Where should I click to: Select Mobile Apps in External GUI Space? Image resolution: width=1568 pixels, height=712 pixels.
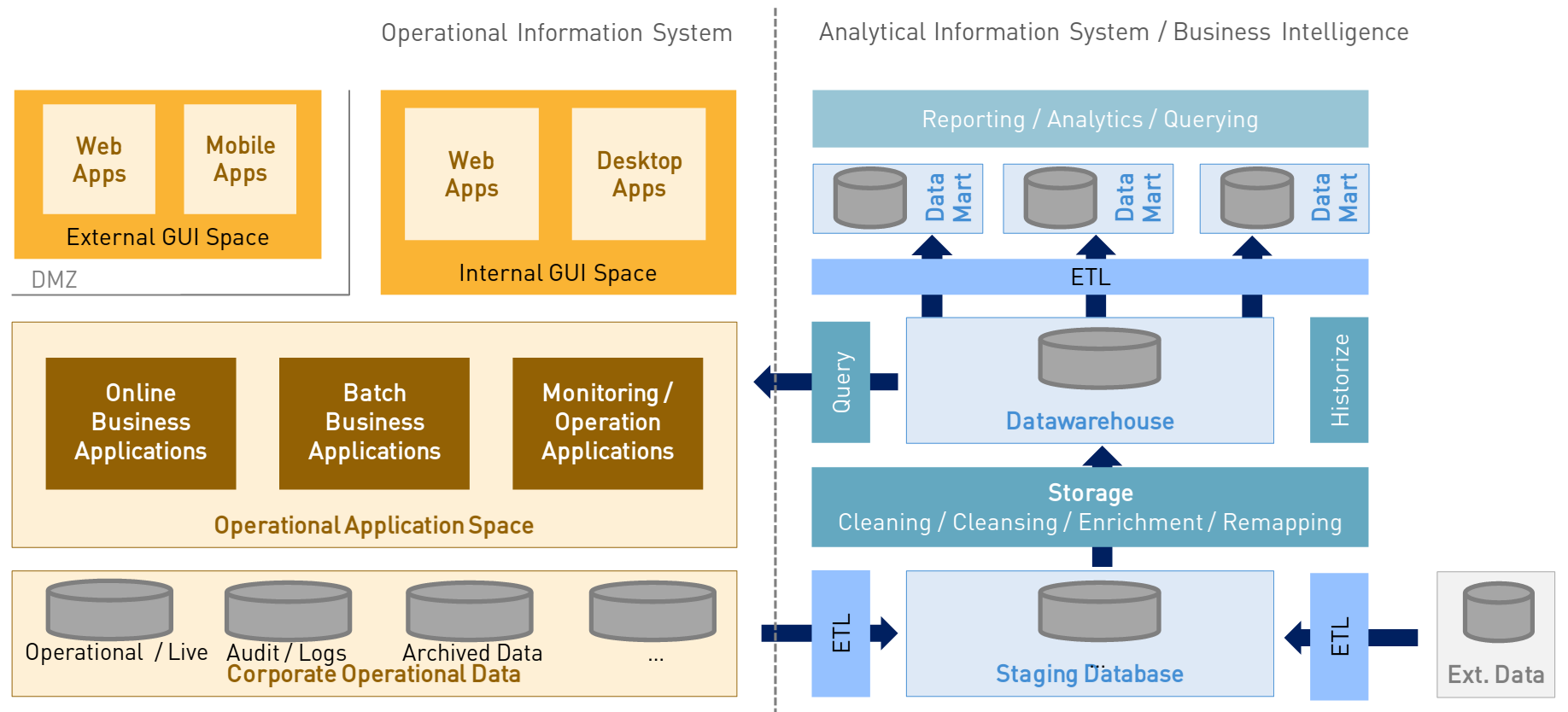(240, 160)
